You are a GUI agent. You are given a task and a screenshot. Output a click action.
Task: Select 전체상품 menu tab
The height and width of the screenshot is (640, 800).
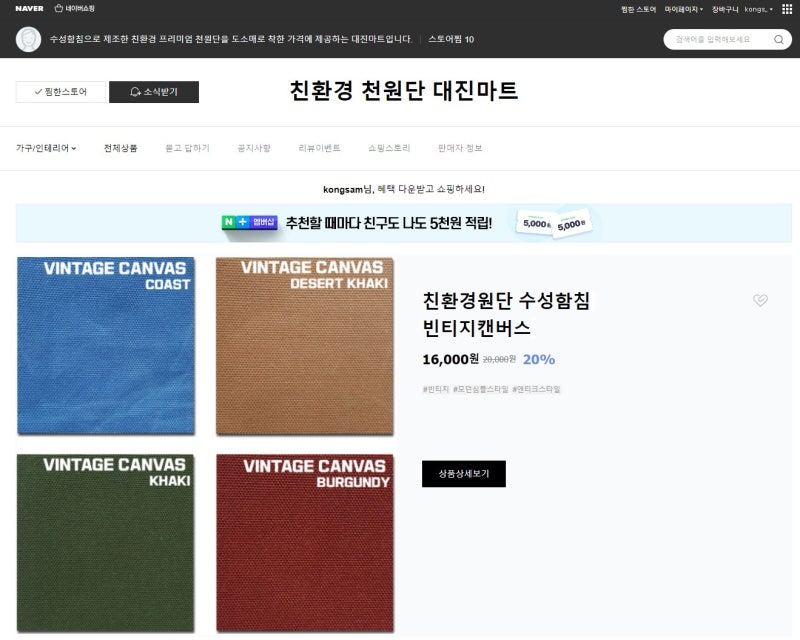pos(120,148)
